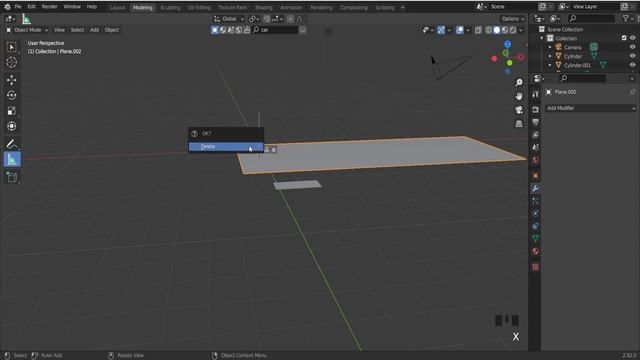
Task: Open Scene properties tab
Action: (536, 147)
